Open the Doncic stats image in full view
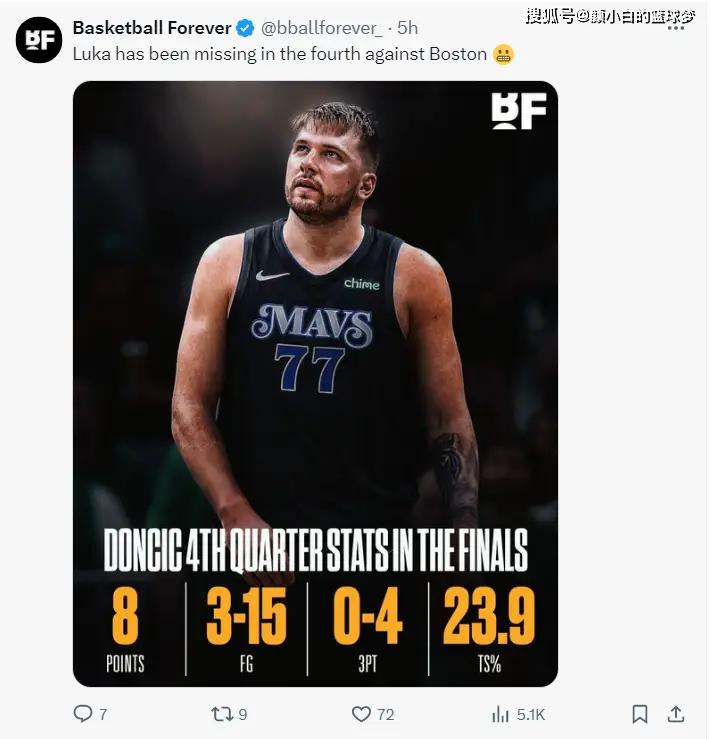Image resolution: width=710 pixels, height=739 pixels. [x=315, y=300]
